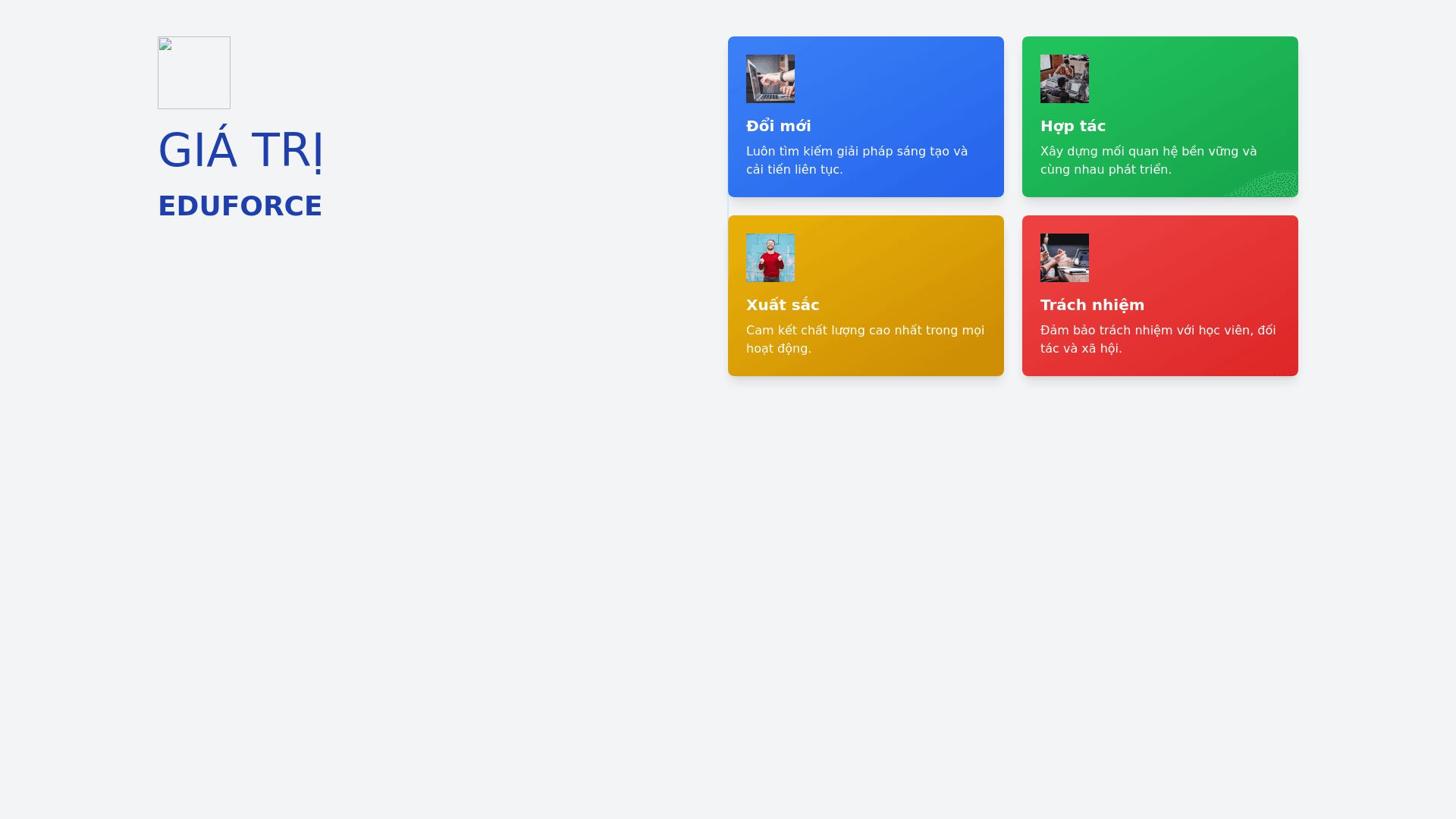Click the dotted corner decoration on green card
1456x819 pixels.
pyautogui.click(x=1274, y=184)
